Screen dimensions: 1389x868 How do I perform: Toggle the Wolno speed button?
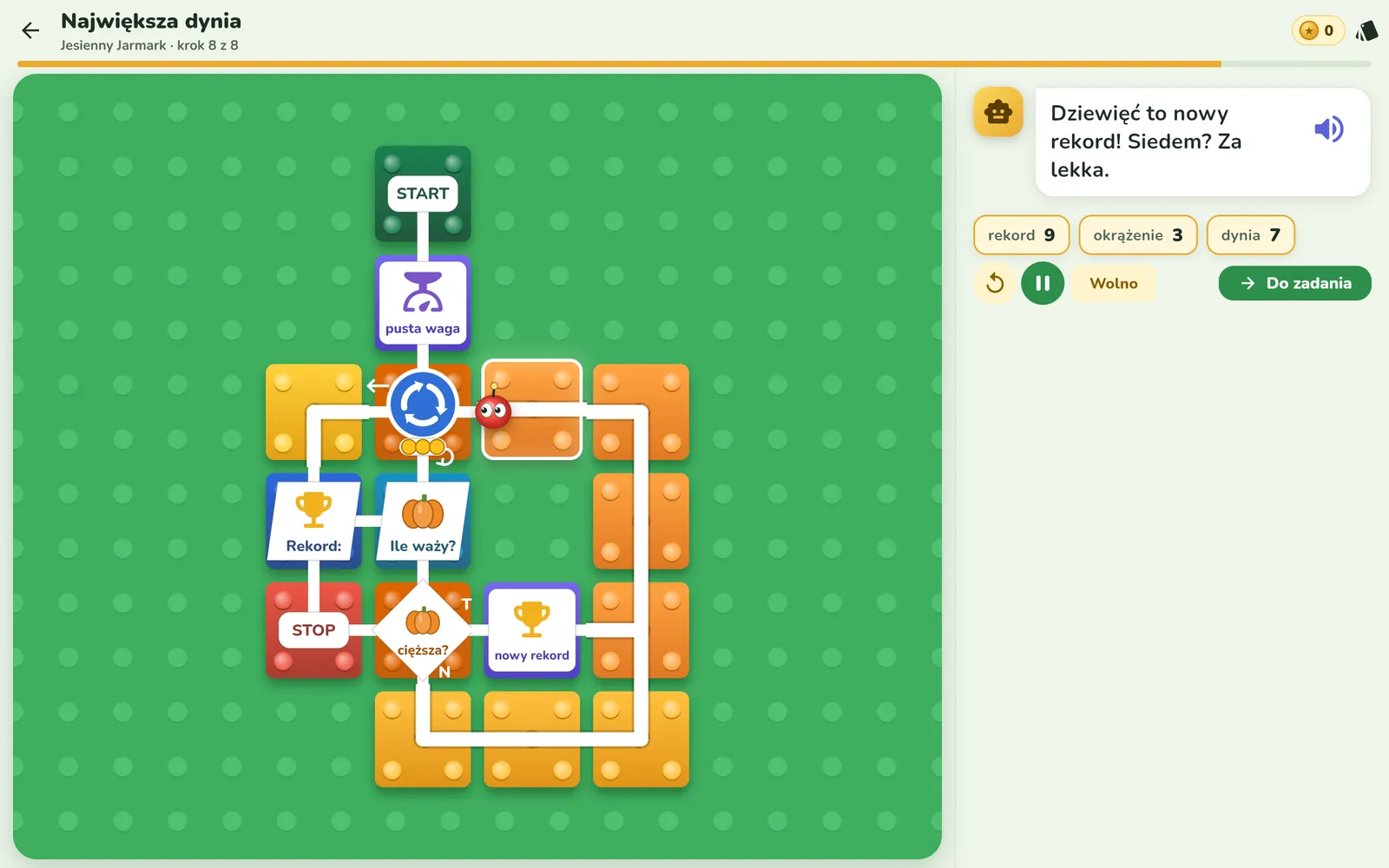pyautogui.click(x=1114, y=283)
